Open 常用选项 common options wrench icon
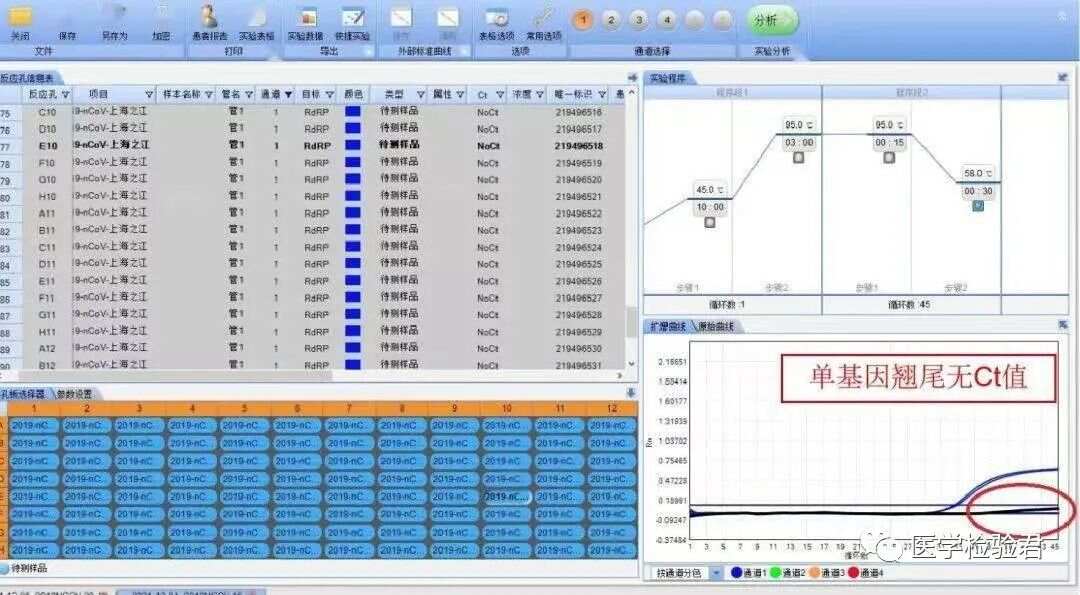This screenshot has height=595, width=1080. click(x=543, y=17)
